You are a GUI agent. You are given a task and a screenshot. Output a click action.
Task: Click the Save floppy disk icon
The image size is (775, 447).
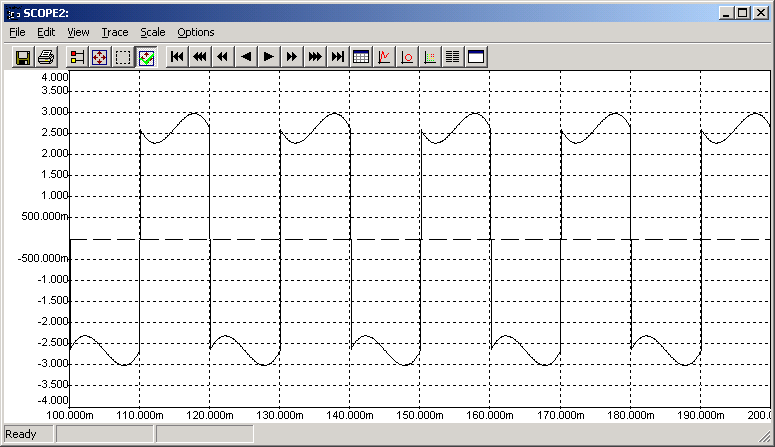[x=23, y=57]
